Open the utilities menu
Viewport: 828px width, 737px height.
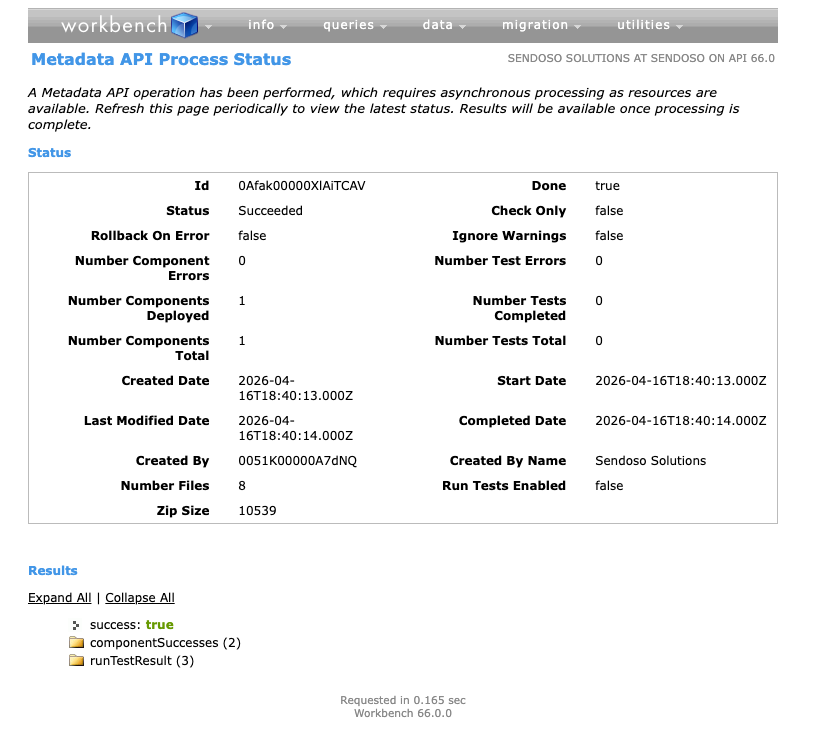650,25
